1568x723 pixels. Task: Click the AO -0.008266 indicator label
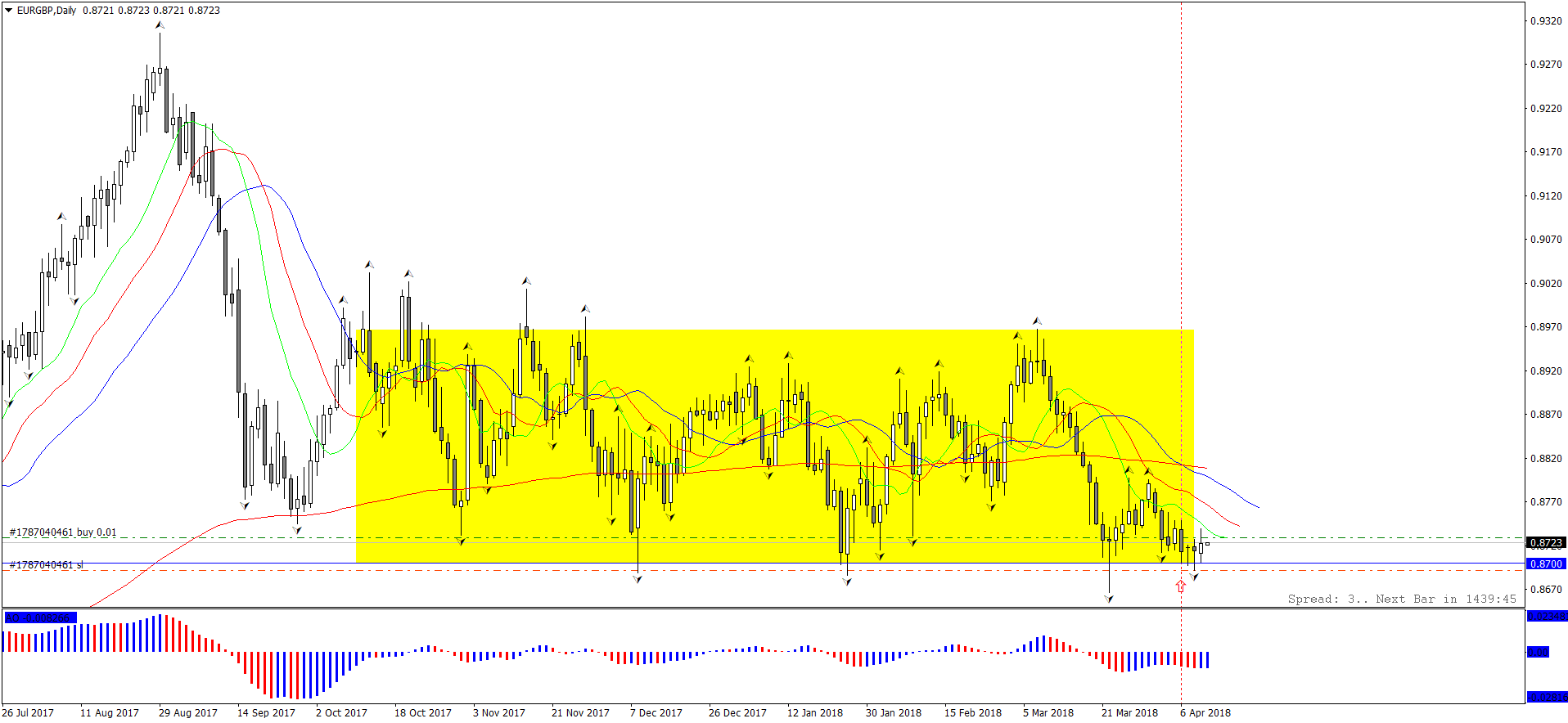point(40,617)
